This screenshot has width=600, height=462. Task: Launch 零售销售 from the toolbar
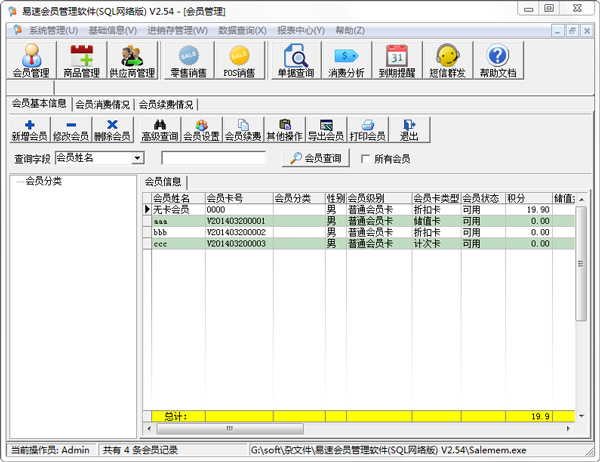pyautogui.click(x=188, y=60)
